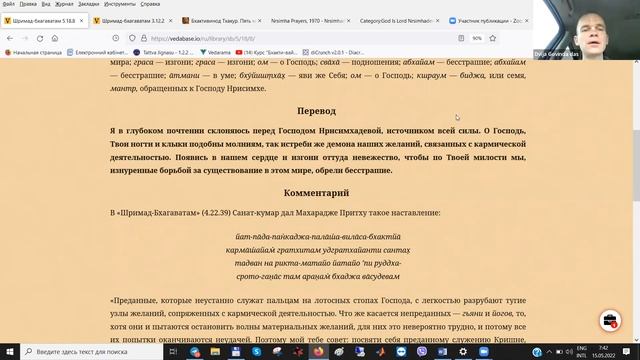The height and width of the screenshot is (360, 640).
Task: Open the Инструменты menu
Action: click(x=120, y=4)
